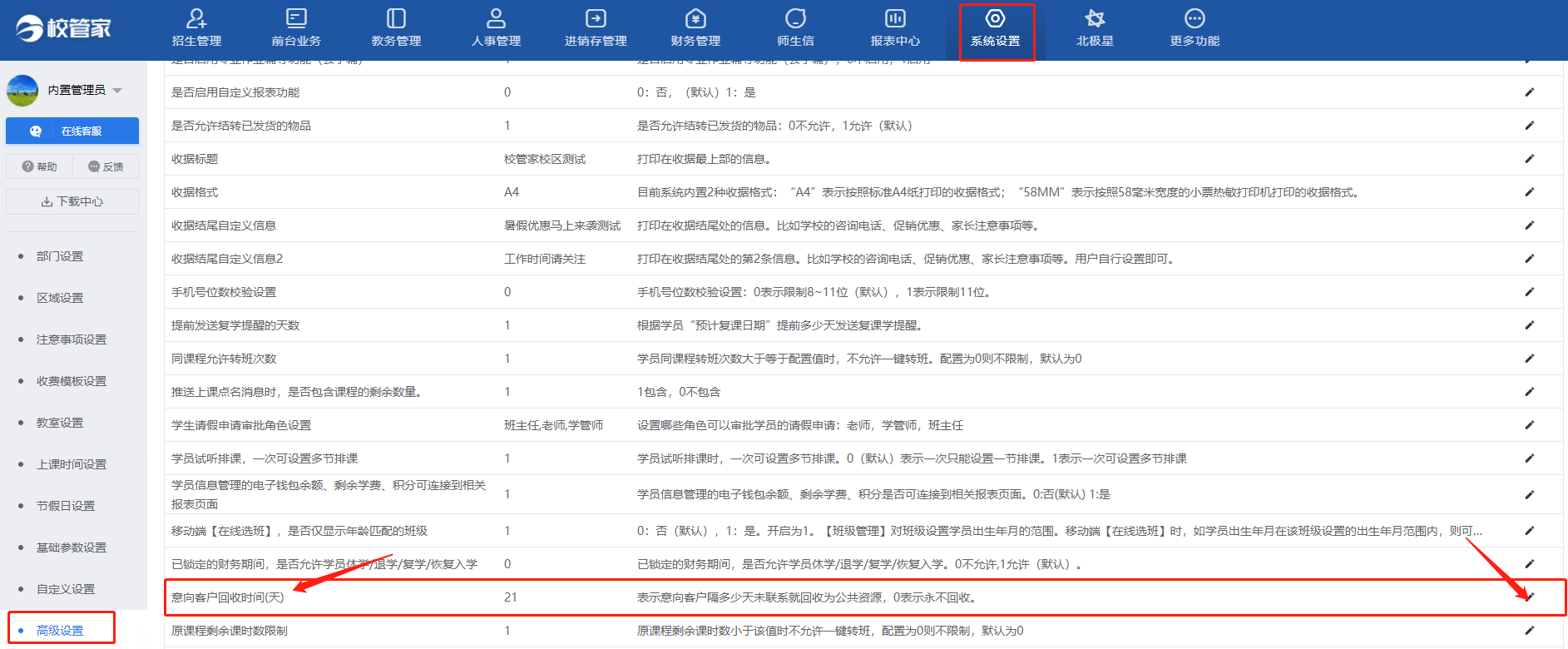Select 系统设置 in top navigation
The width and height of the screenshot is (1568, 649).
point(996,29)
